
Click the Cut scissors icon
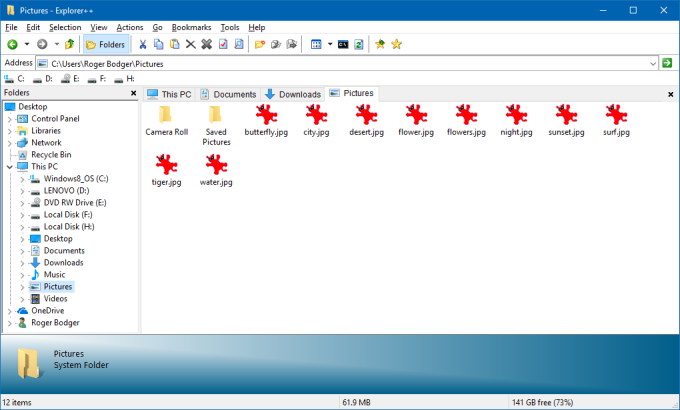pos(143,44)
